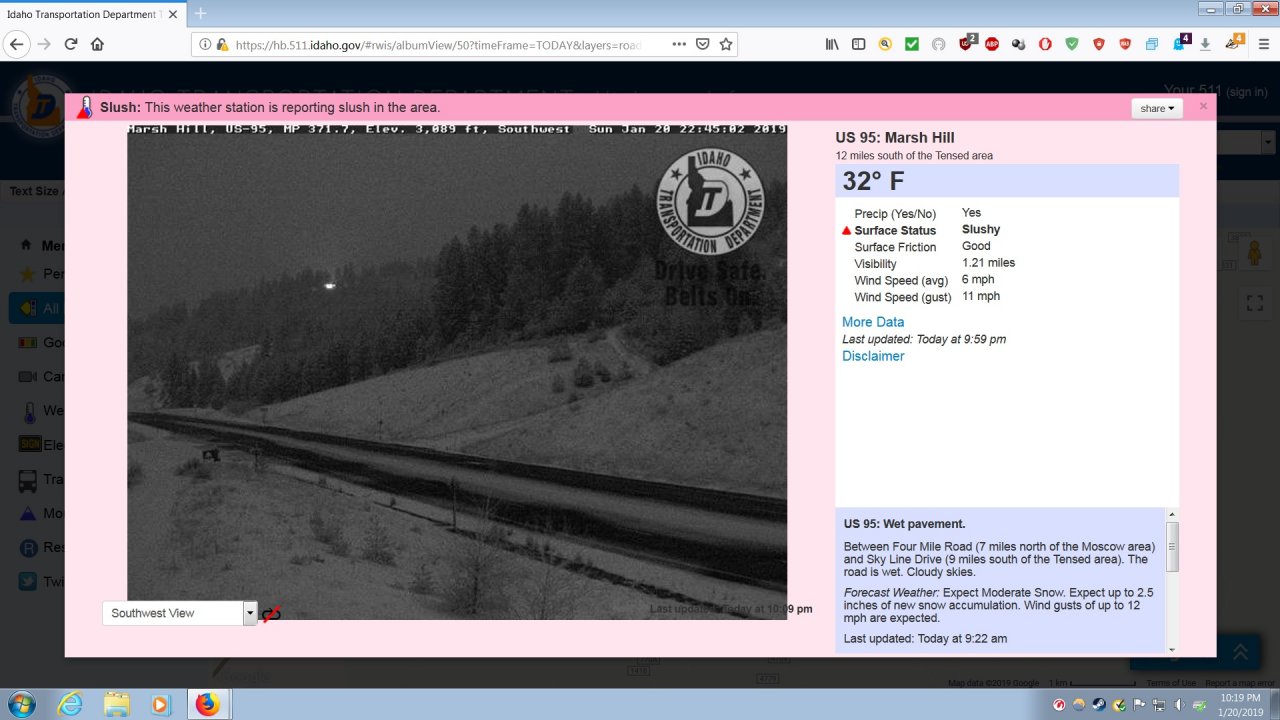Open the Disclaimer link
The width and height of the screenshot is (1280, 720).
point(872,356)
